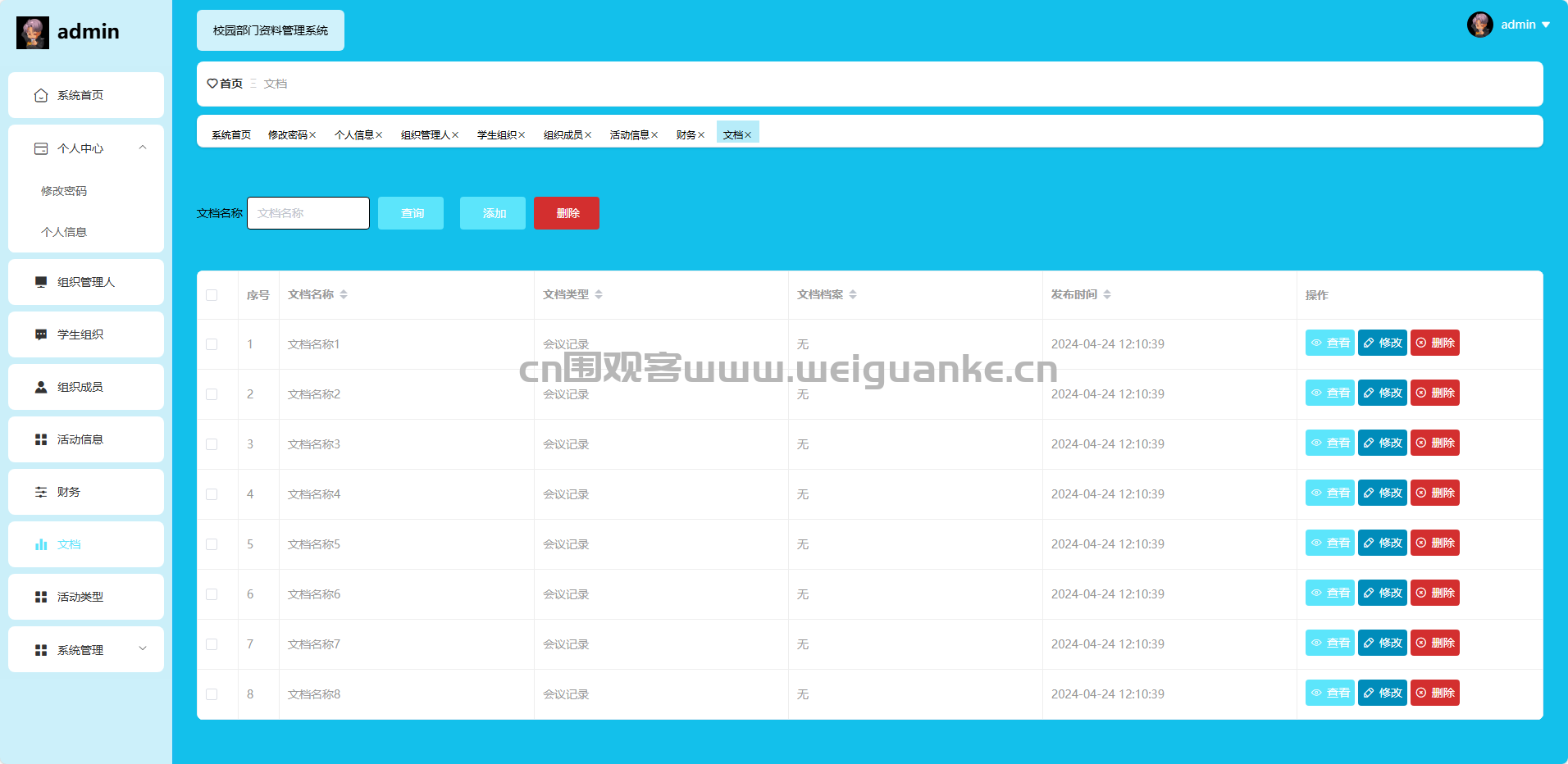Open 修改密码 submenu item in sidebar
This screenshot has height=764, width=1568.
[64, 191]
